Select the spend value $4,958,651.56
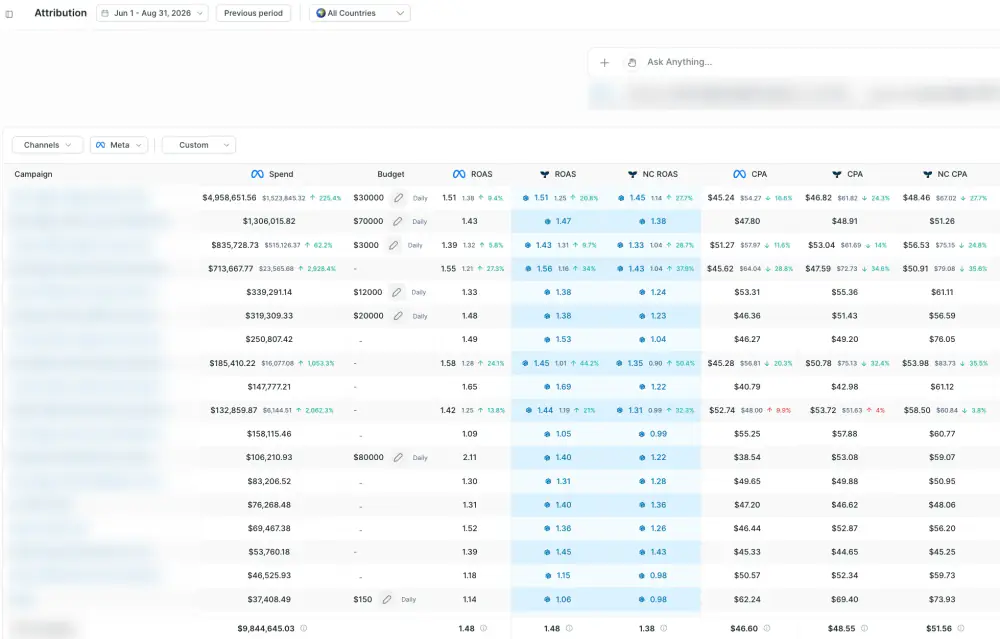The height and width of the screenshot is (639, 1000). 230,198
